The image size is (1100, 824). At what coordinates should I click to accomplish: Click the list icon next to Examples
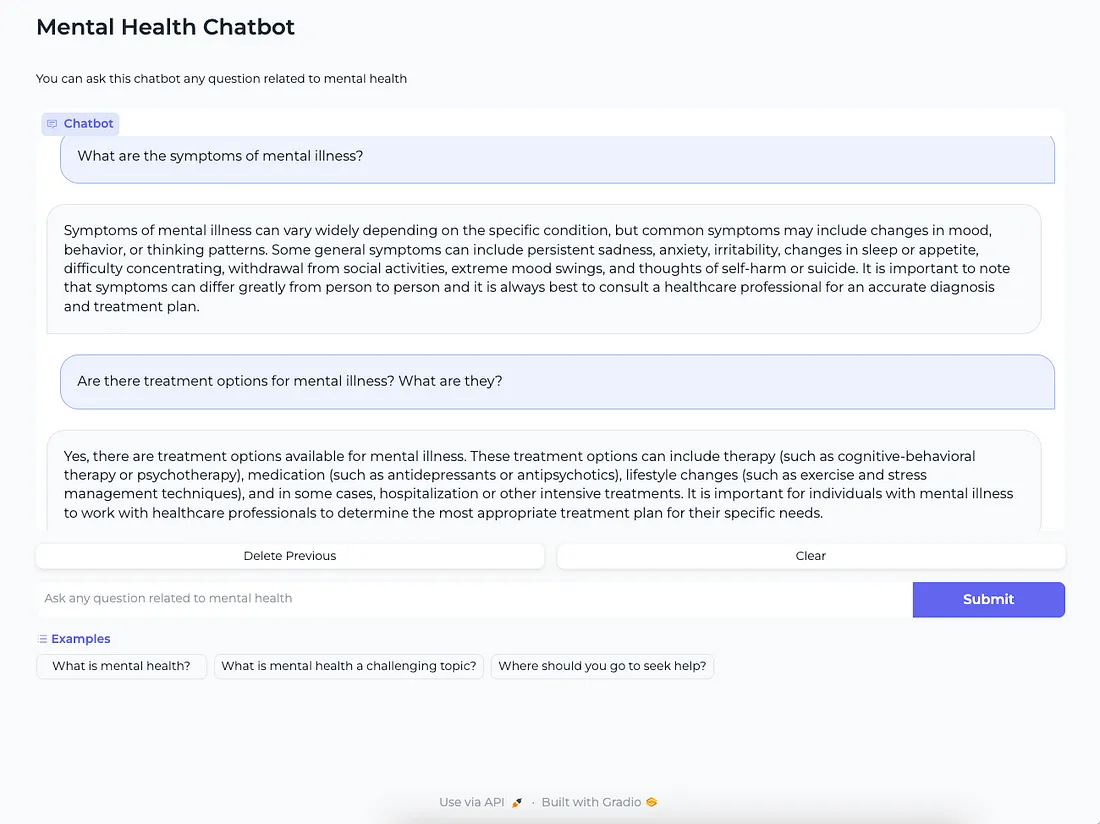tap(42, 639)
